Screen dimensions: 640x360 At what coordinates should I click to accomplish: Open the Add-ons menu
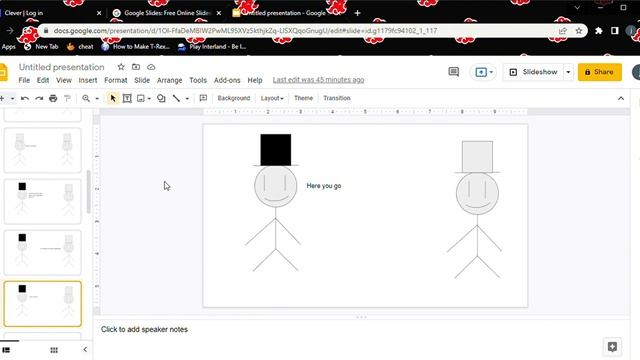[227, 80]
